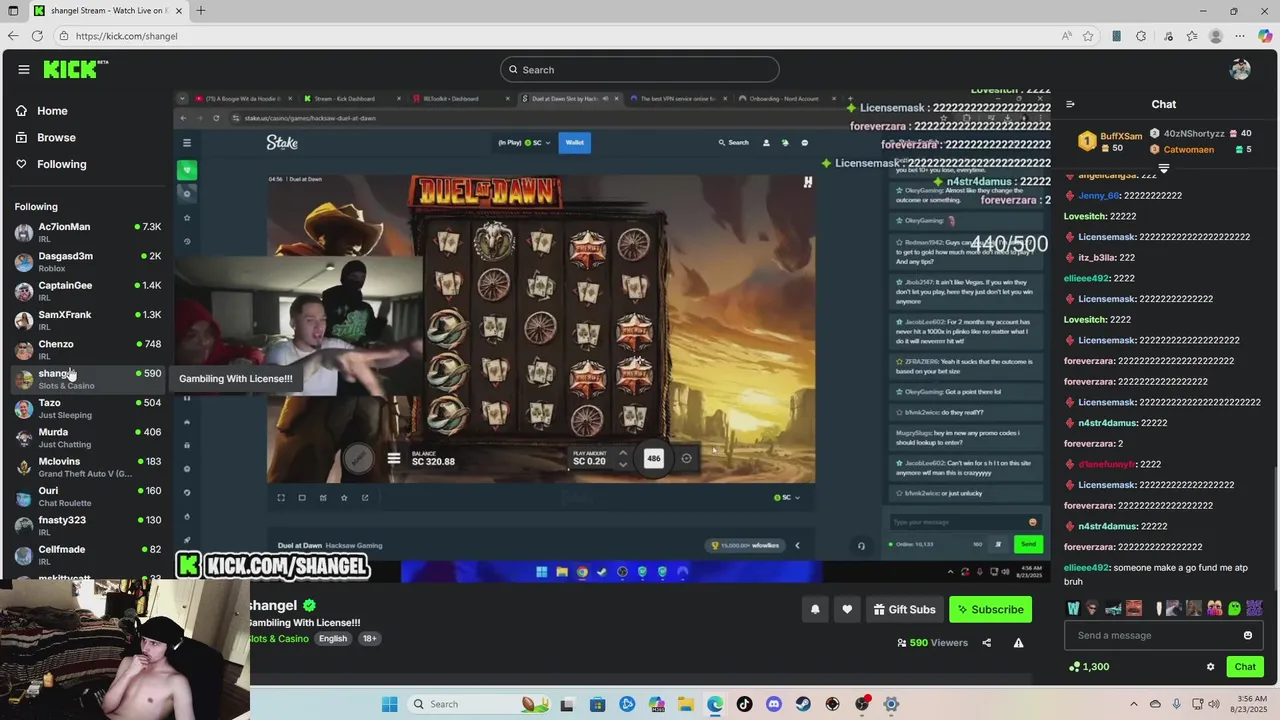Toggle follow with the heart button
Image resolution: width=1280 pixels, height=720 pixels.
(x=847, y=609)
